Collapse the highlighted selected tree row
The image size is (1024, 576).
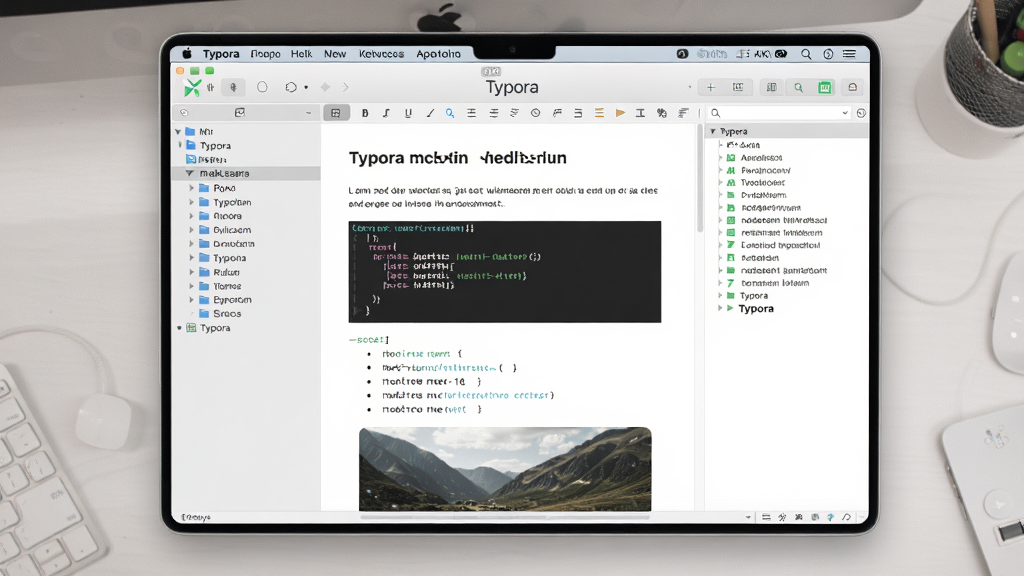(189, 173)
